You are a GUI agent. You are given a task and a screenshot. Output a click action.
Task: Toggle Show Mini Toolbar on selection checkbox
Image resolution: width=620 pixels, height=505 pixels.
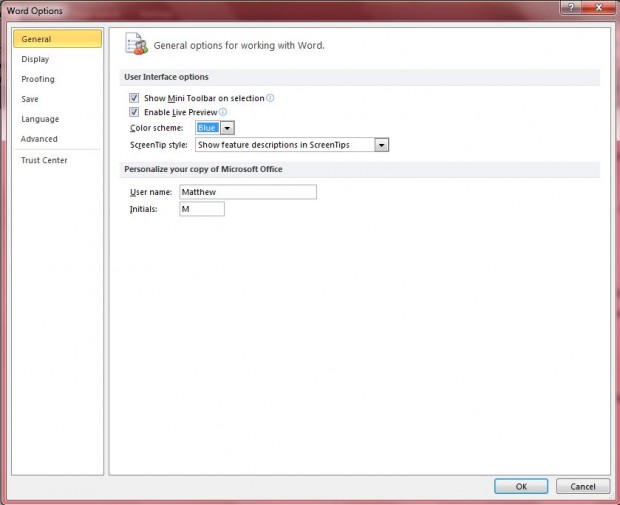click(134, 98)
